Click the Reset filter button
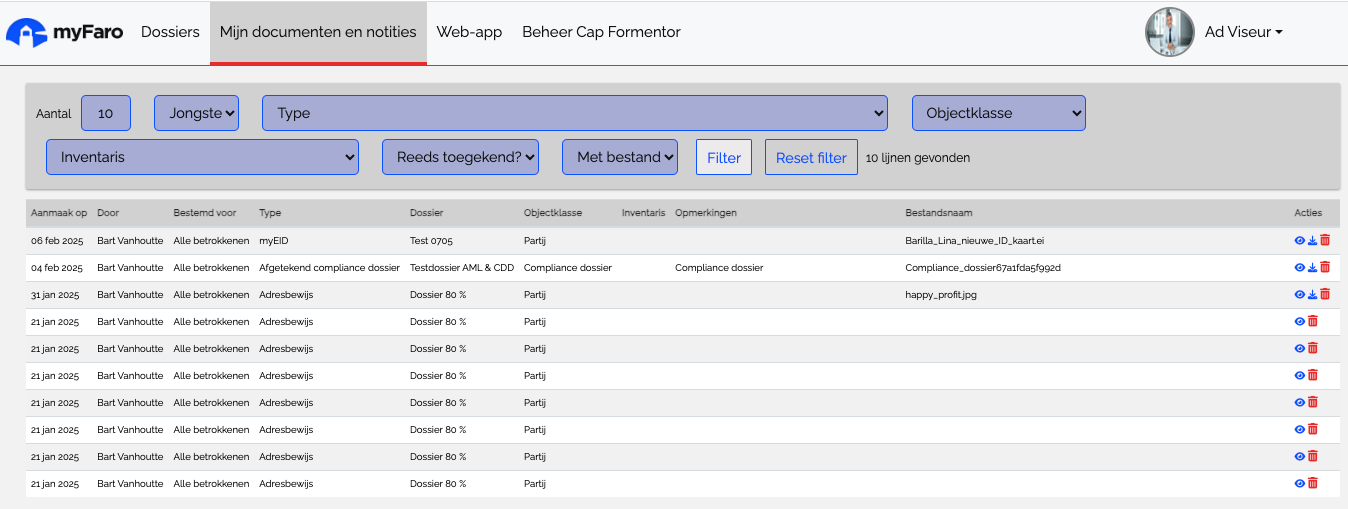Screen dimensions: 1348x509 pyautogui.click(x=811, y=157)
